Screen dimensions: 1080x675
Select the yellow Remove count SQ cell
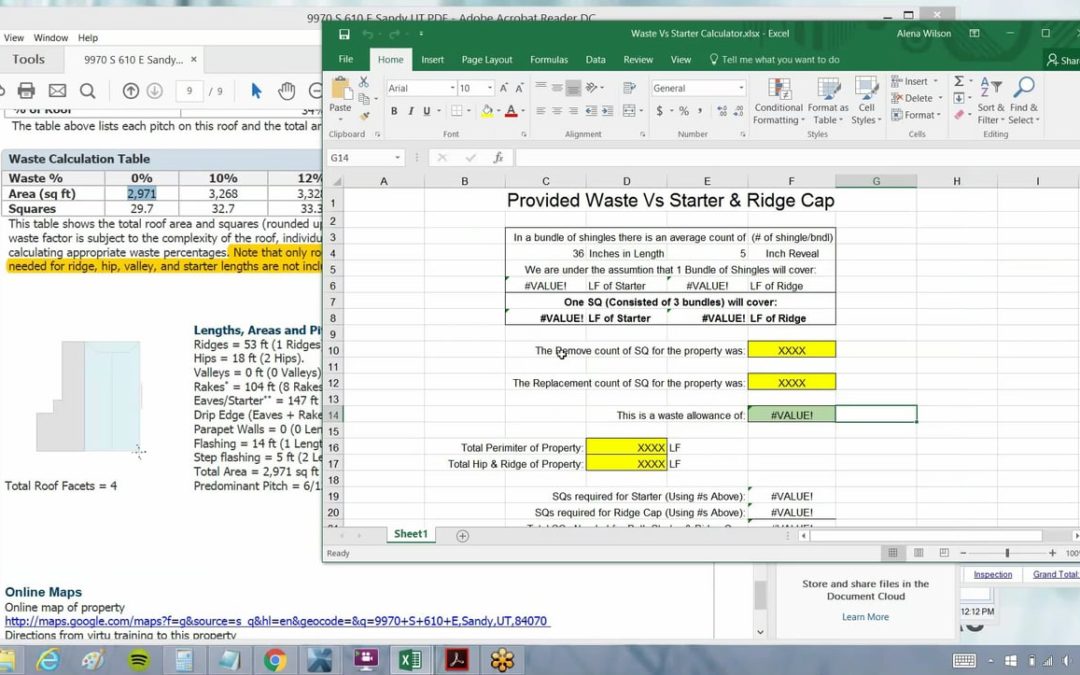tap(791, 350)
